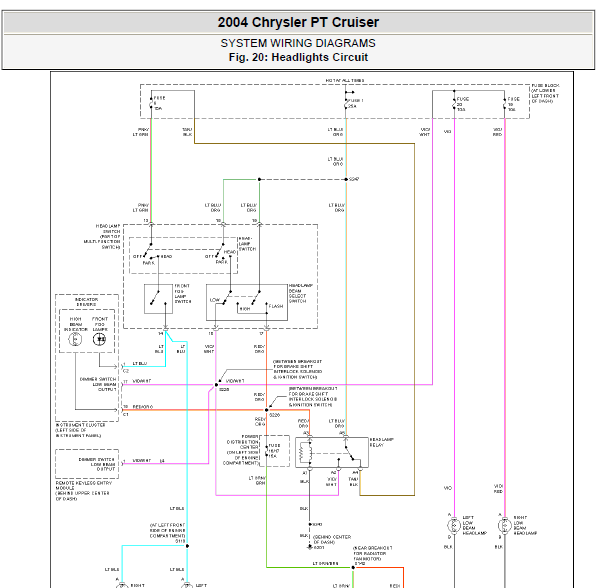Click the S347 splice dot

point(346,179)
